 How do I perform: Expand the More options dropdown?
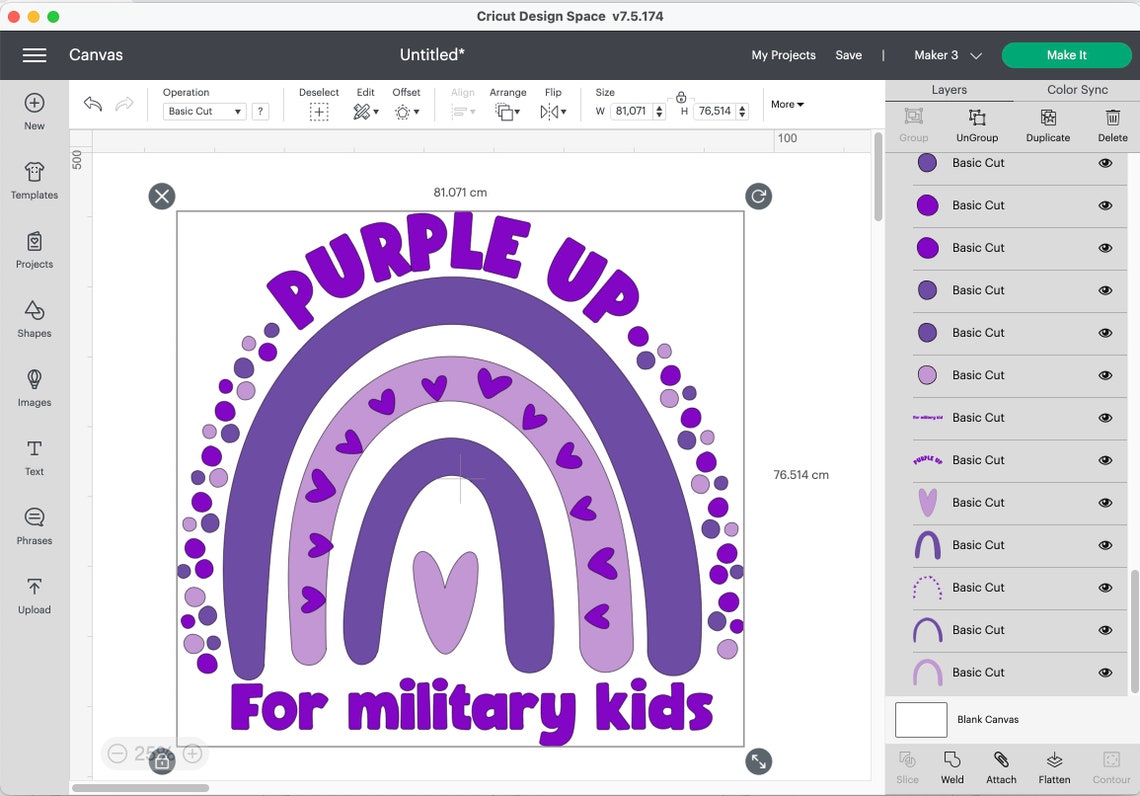click(786, 104)
